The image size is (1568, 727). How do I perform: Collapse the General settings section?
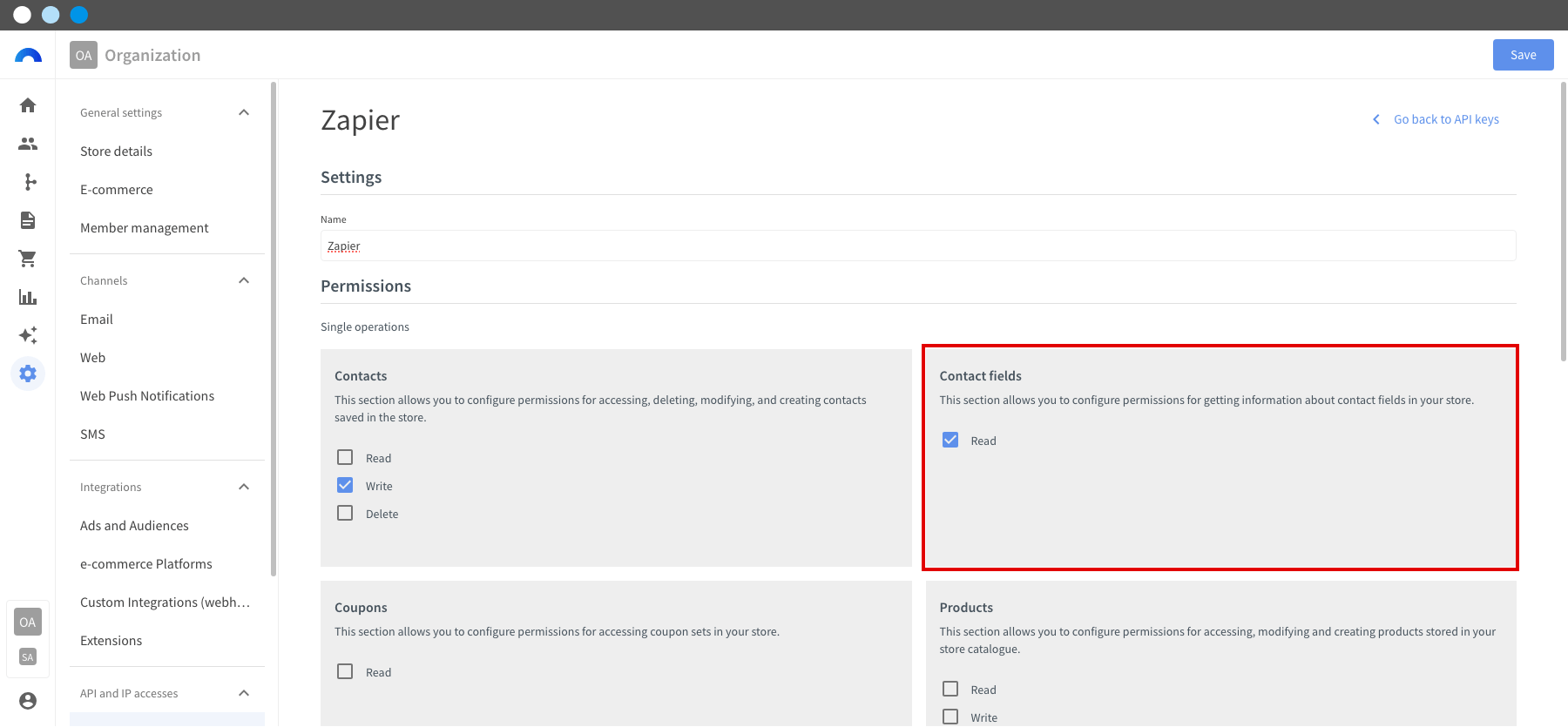click(x=244, y=112)
